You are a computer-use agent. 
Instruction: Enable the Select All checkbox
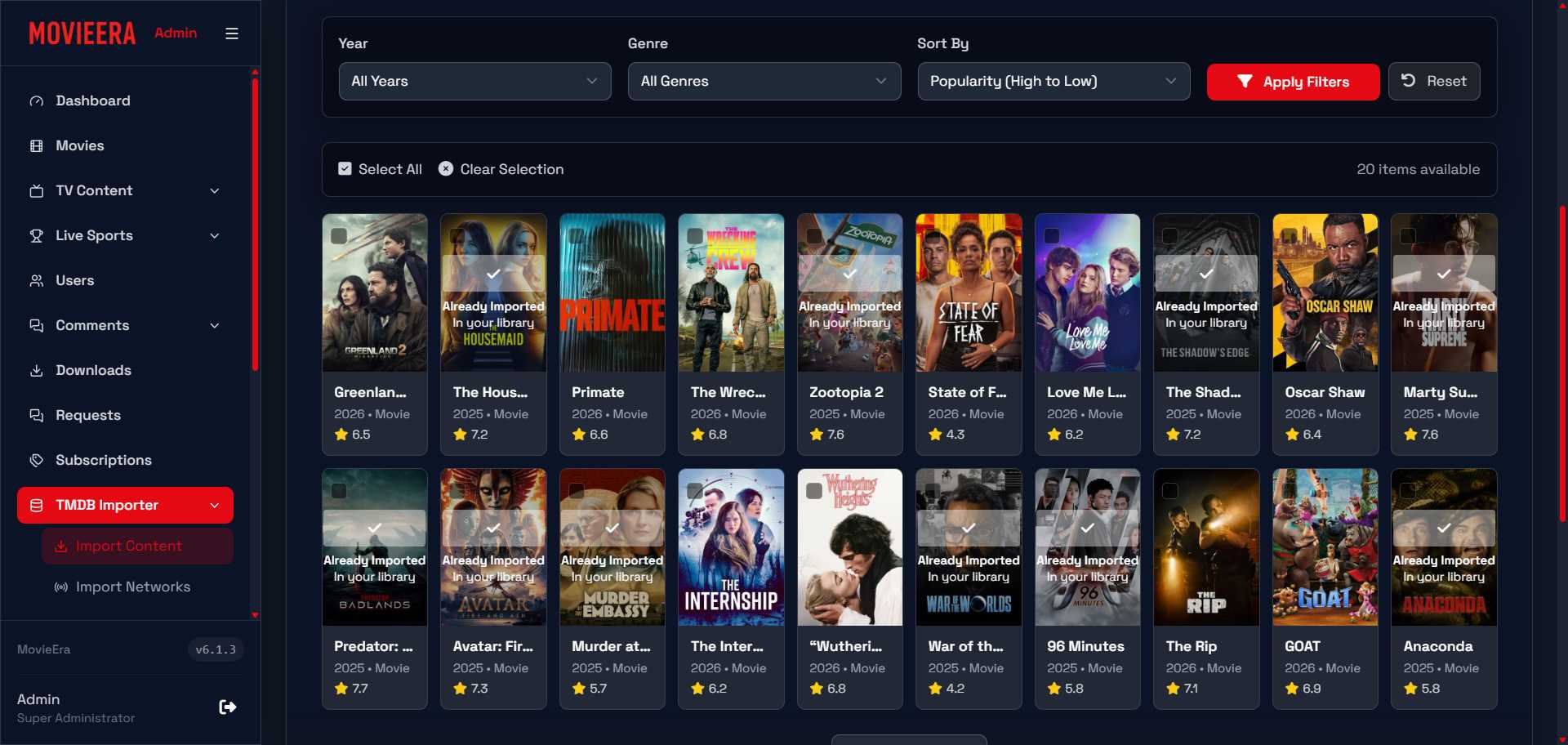345,168
